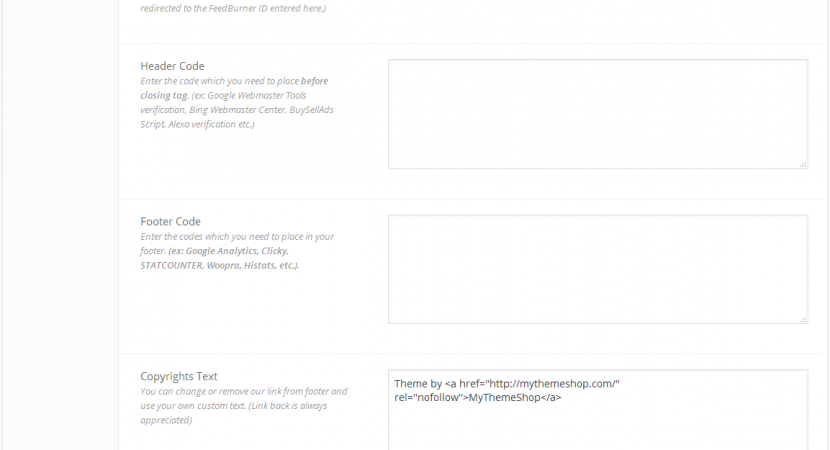Click the Header Code label

(172, 66)
